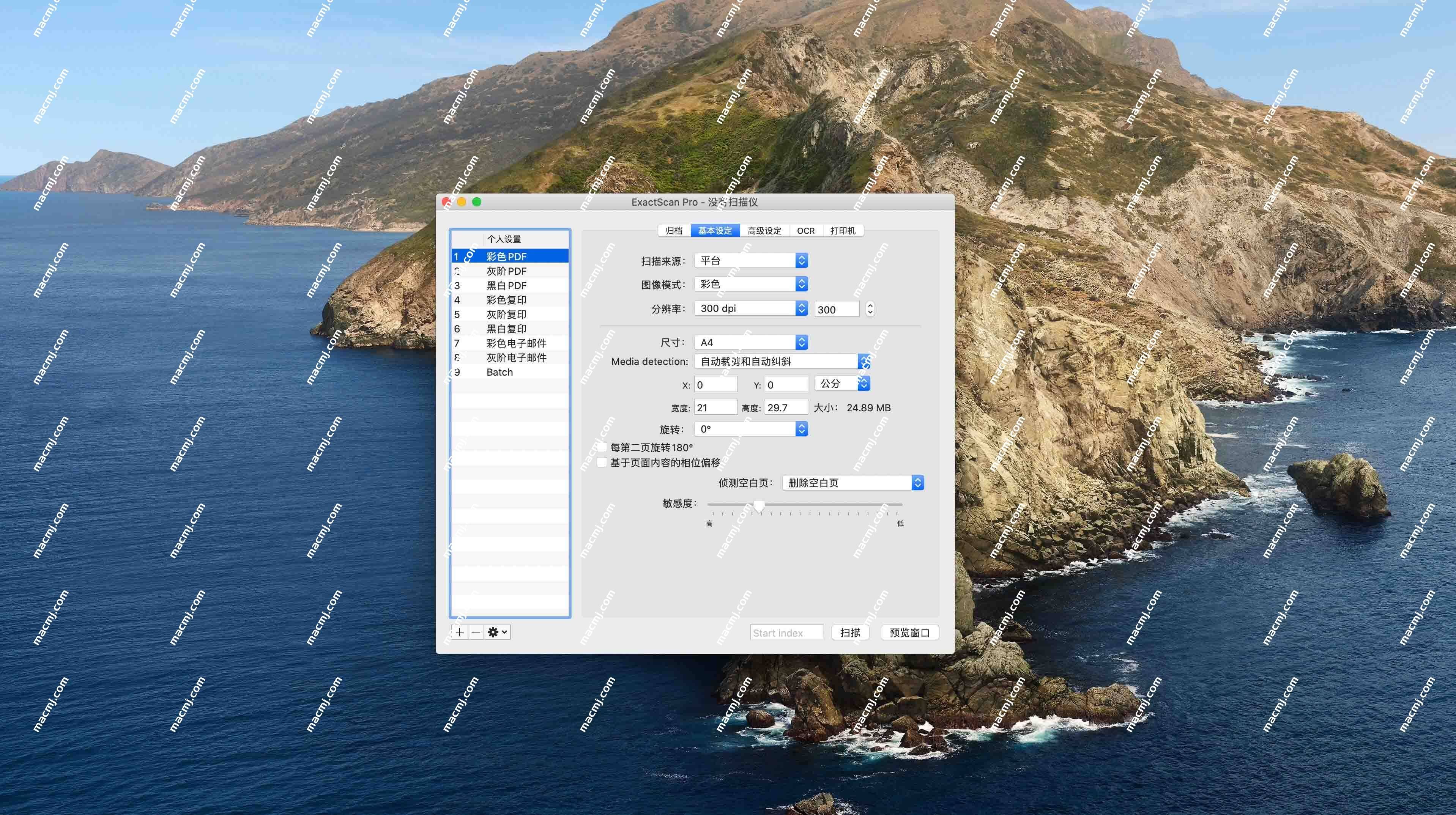Viewport: 1456px width, 815px height.
Task: Open the 尺寸 A4 dropdown
Action: pos(751,343)
